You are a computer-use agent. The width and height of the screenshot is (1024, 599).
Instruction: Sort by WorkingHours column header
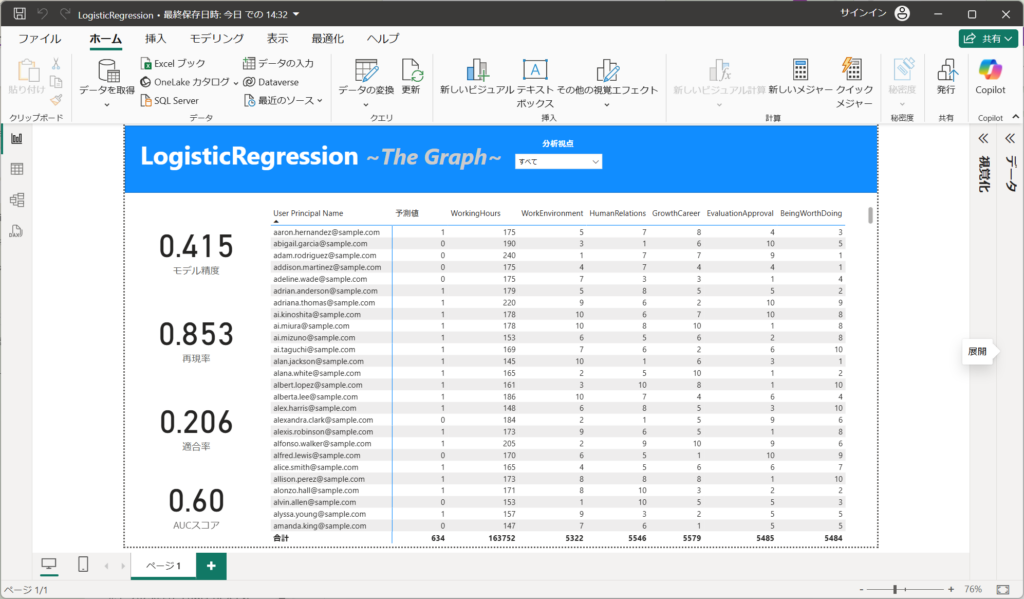pos(475,213)
